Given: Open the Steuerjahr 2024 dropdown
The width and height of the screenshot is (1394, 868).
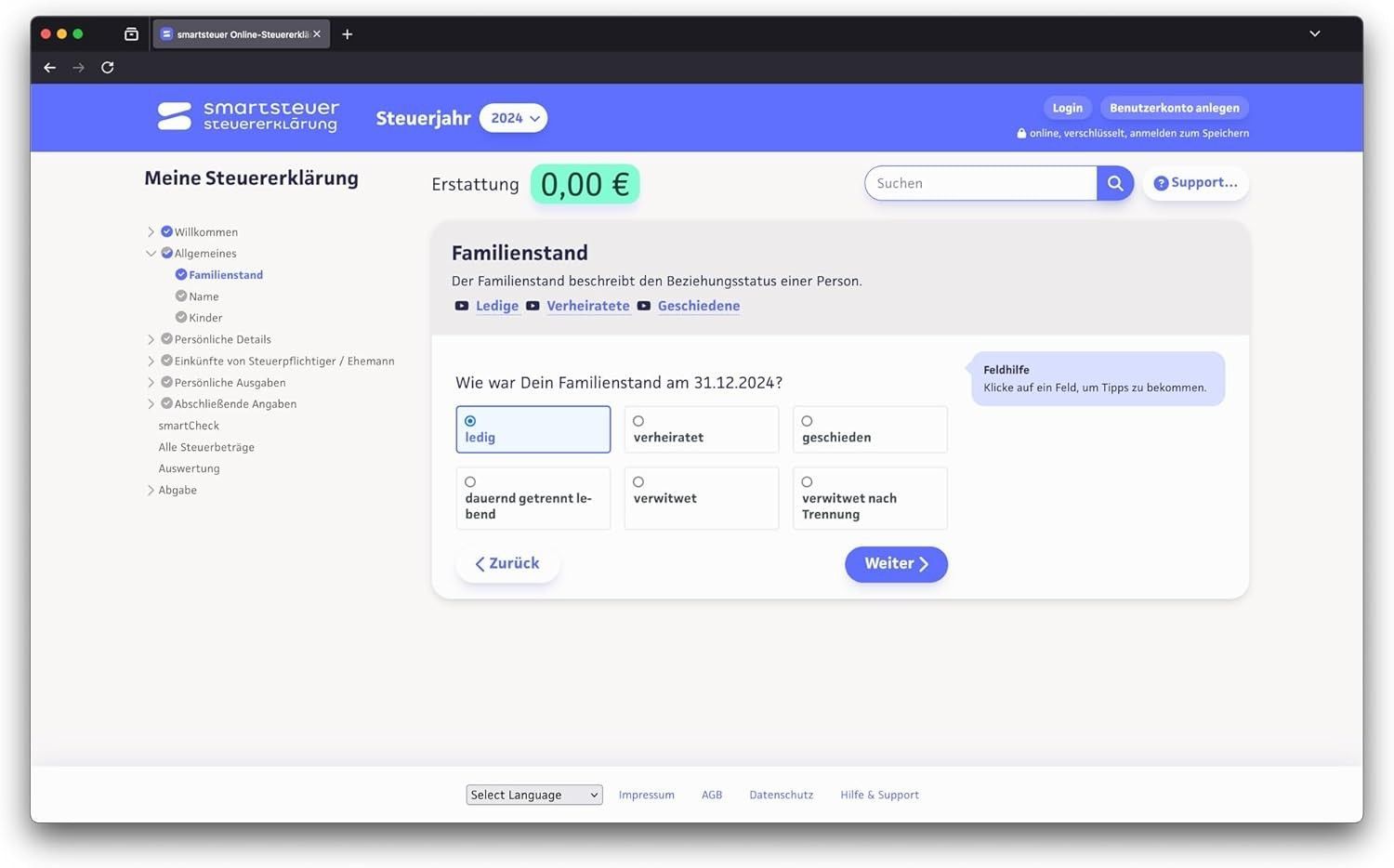Looking at the screenshot, I should click(x=513, y=118).
